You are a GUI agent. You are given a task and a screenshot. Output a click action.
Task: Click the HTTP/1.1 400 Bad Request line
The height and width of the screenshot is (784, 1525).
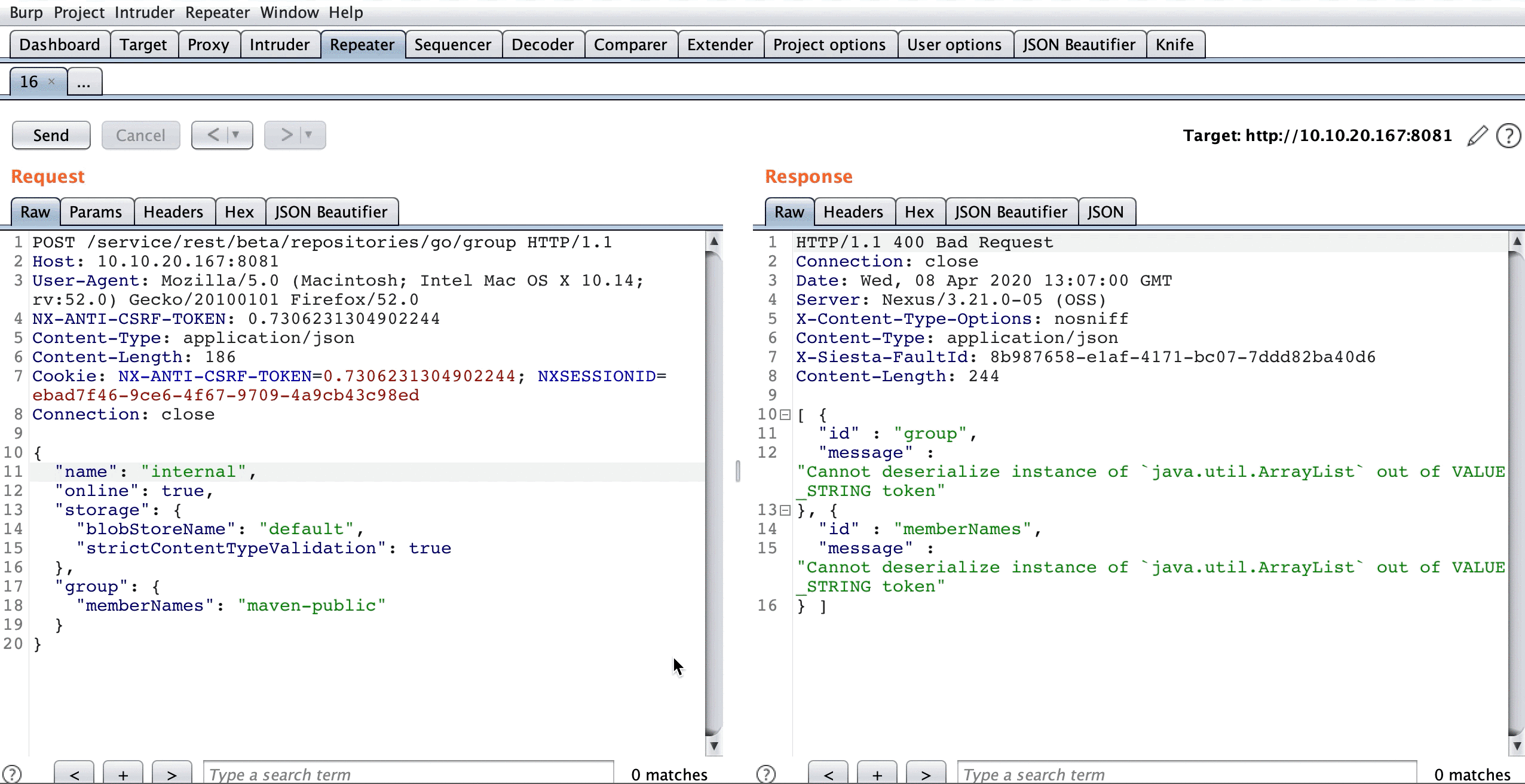click(1151, 242)
